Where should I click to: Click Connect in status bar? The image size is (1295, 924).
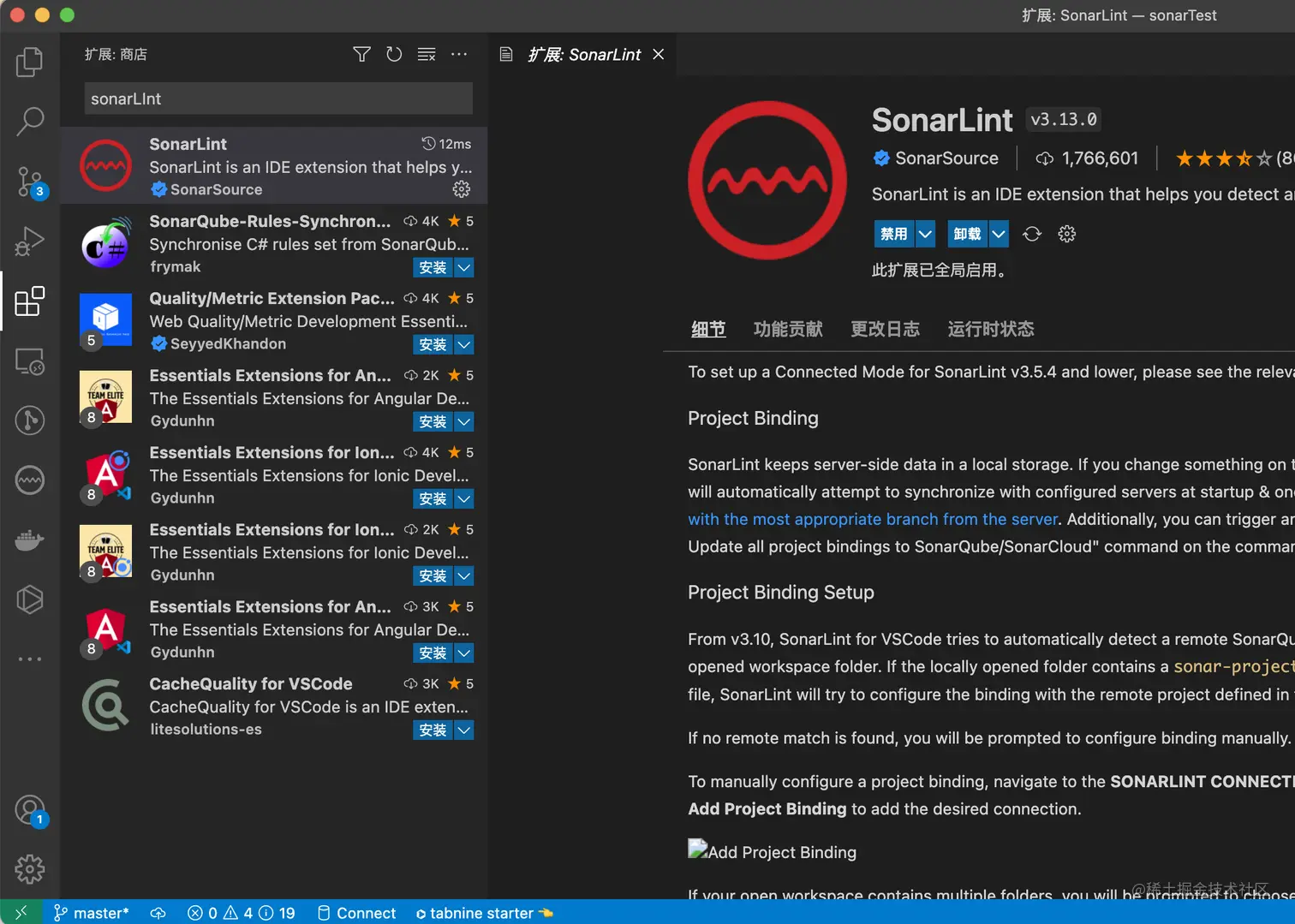pos(356,913)
